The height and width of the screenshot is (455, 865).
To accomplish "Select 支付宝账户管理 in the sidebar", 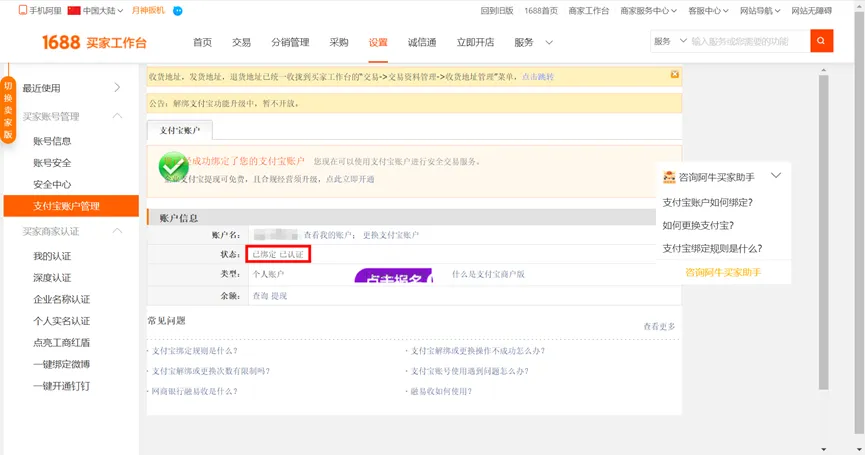I will tap(71, 206).
